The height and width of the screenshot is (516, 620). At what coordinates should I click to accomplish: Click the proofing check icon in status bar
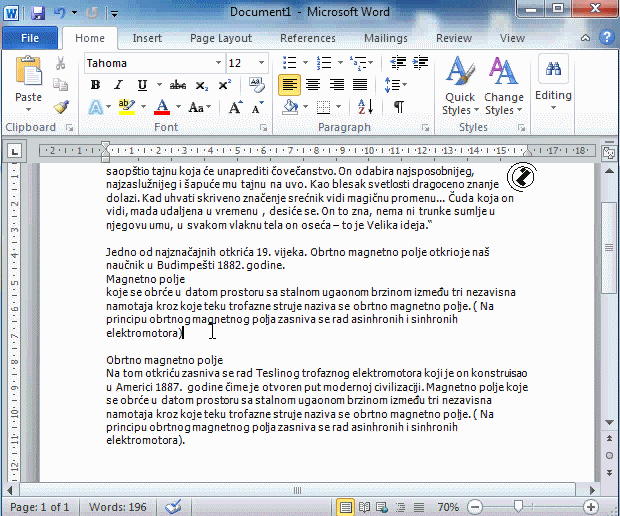tap(174, 507)
